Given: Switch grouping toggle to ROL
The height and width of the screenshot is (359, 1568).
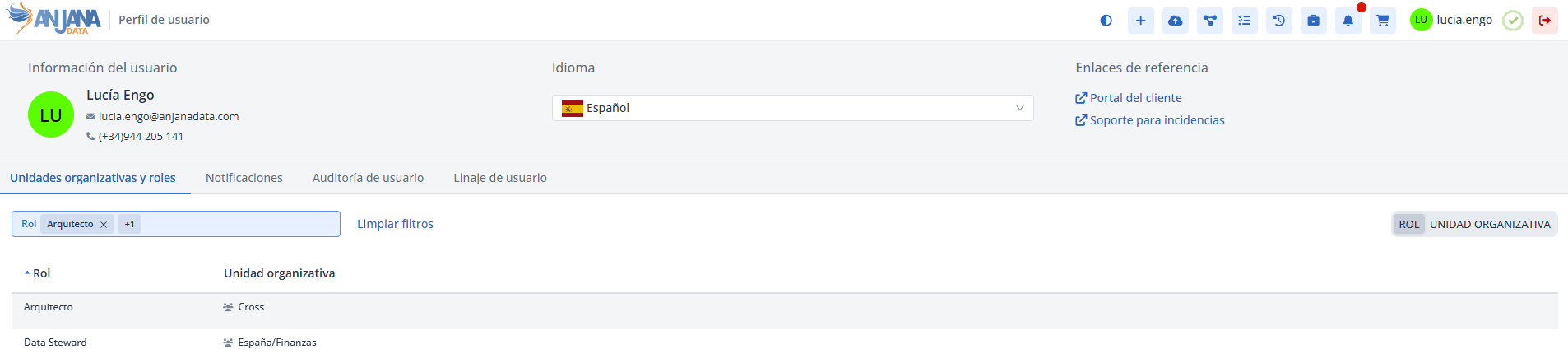Looking at the screenshot, I should point(1408,224).
